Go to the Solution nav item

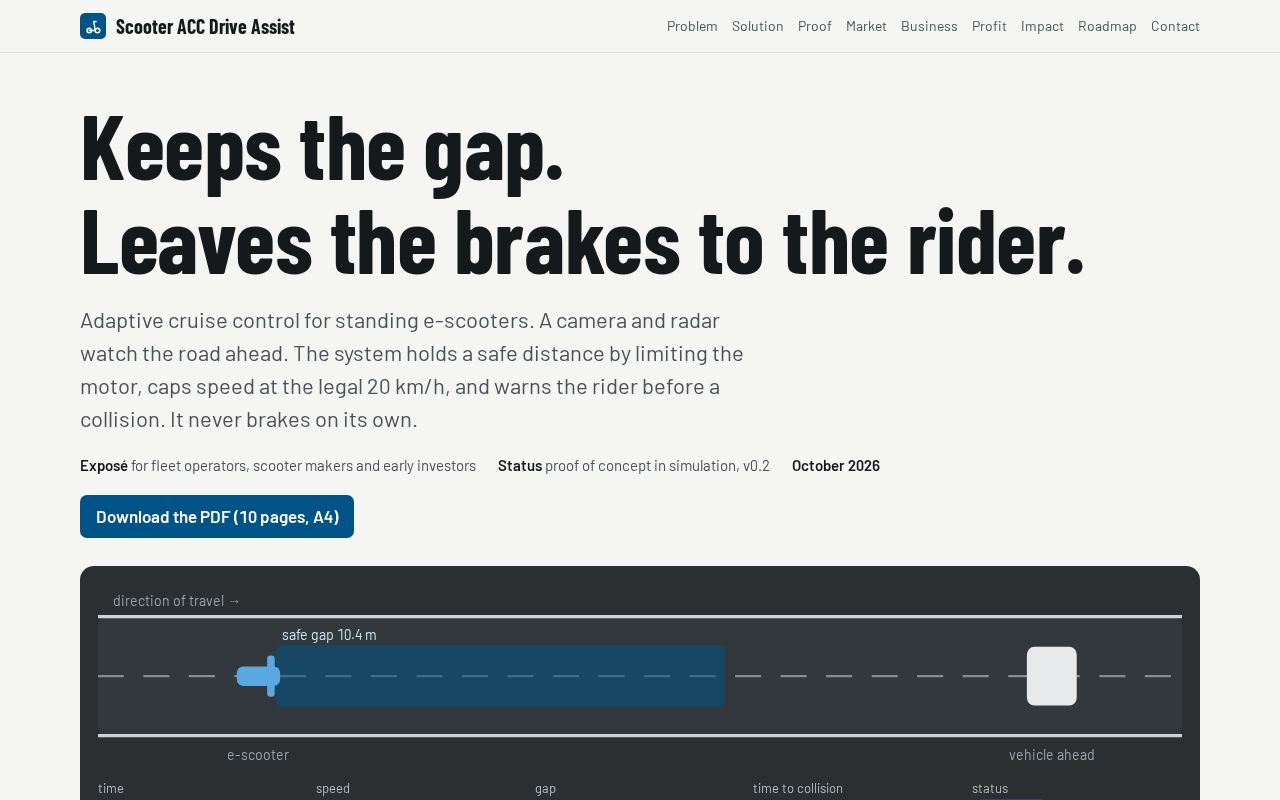point(758,26)
